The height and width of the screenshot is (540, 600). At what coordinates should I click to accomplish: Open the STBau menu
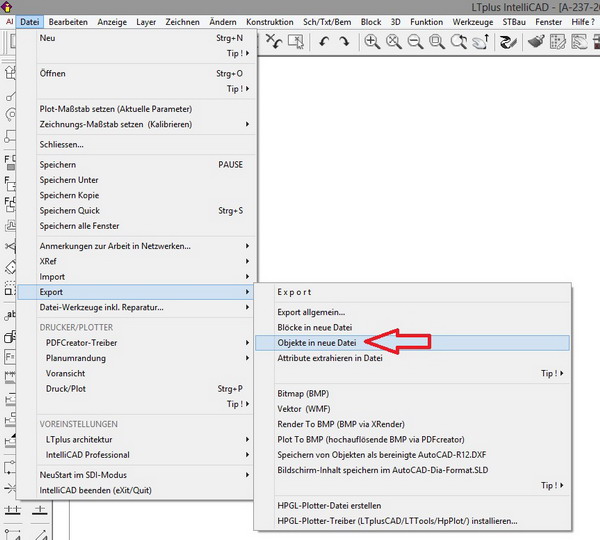coord(514,22)
